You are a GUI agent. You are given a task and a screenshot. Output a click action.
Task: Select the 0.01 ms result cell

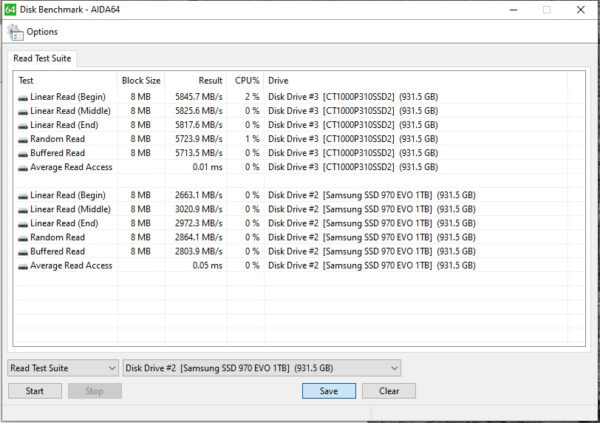tap(207, 167)
